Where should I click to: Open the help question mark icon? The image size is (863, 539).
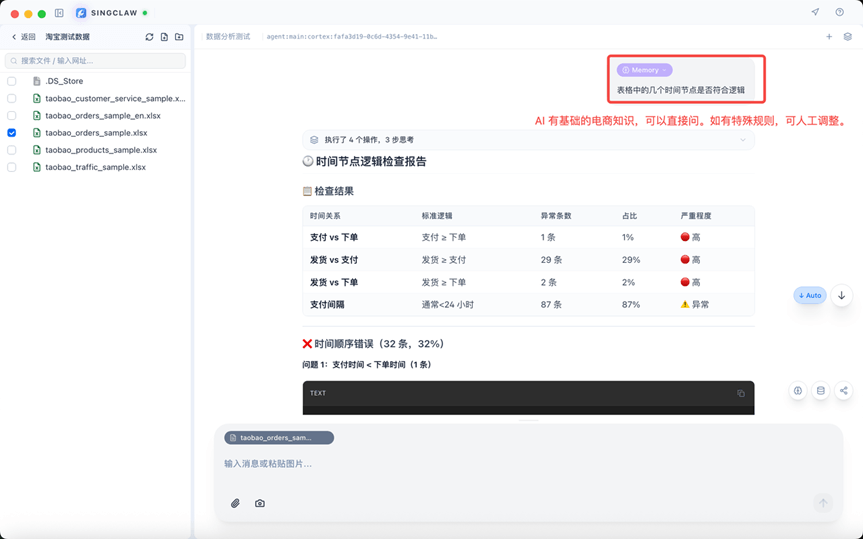pyautogui.click(x=839, y=12)
